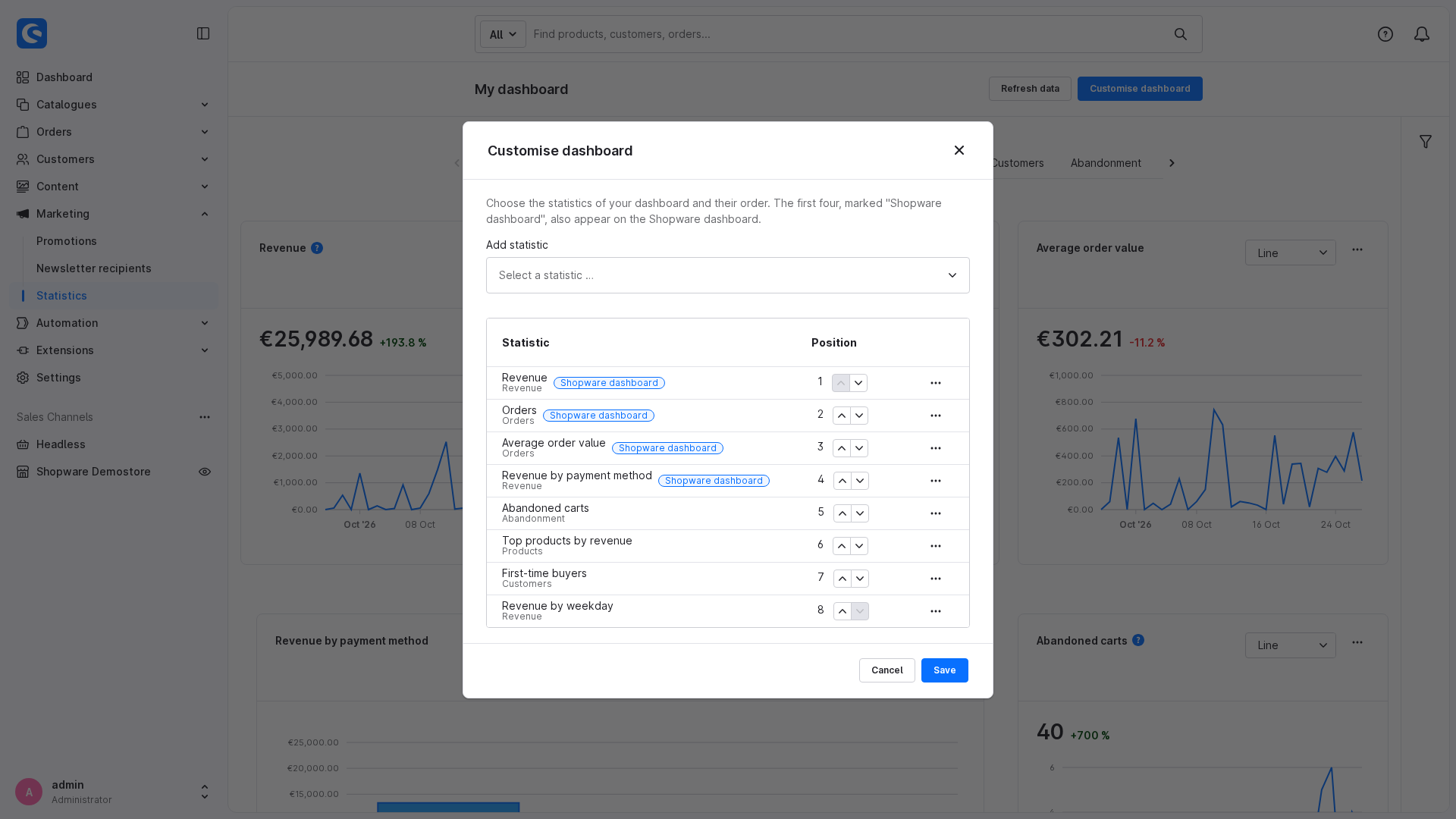Image resolution: width=1456 pixels, height=819 pixels.
Task: Move Revenue by weekday up
Action: coord(843,611)
